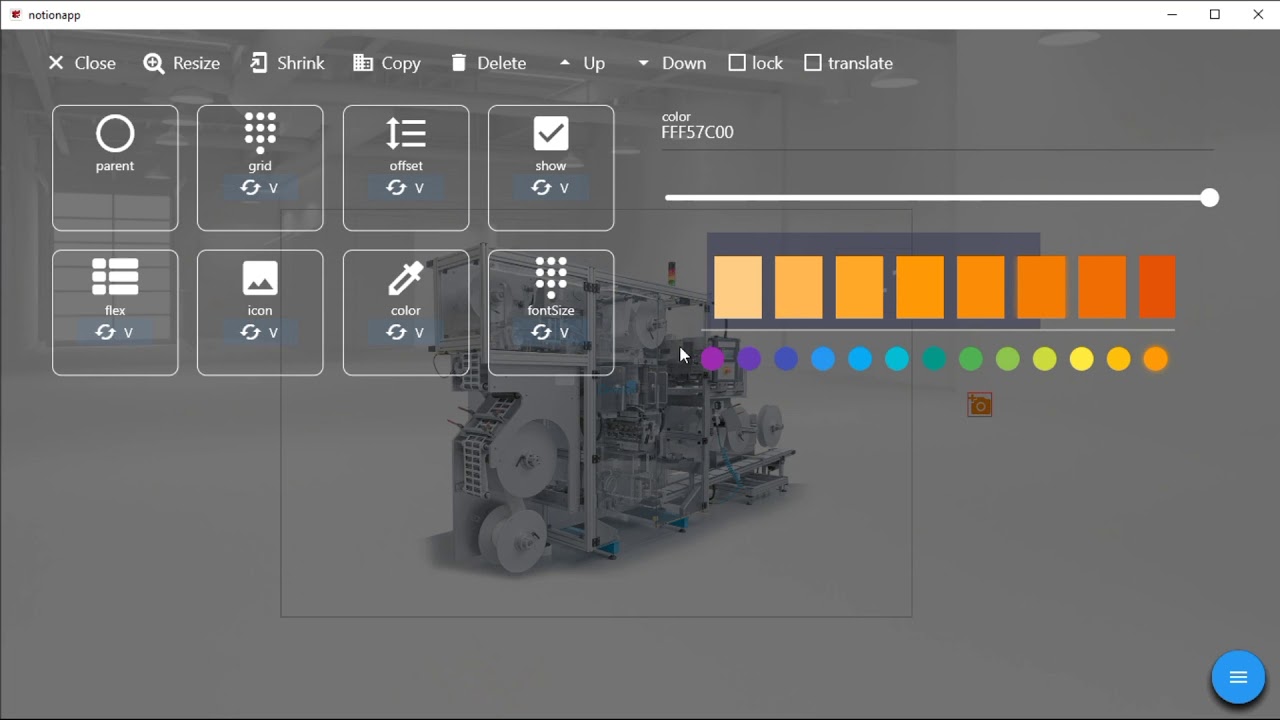Pick the fifth orange shade swatch
Screen dimensions: 1280x720
(x=981, y=288)
